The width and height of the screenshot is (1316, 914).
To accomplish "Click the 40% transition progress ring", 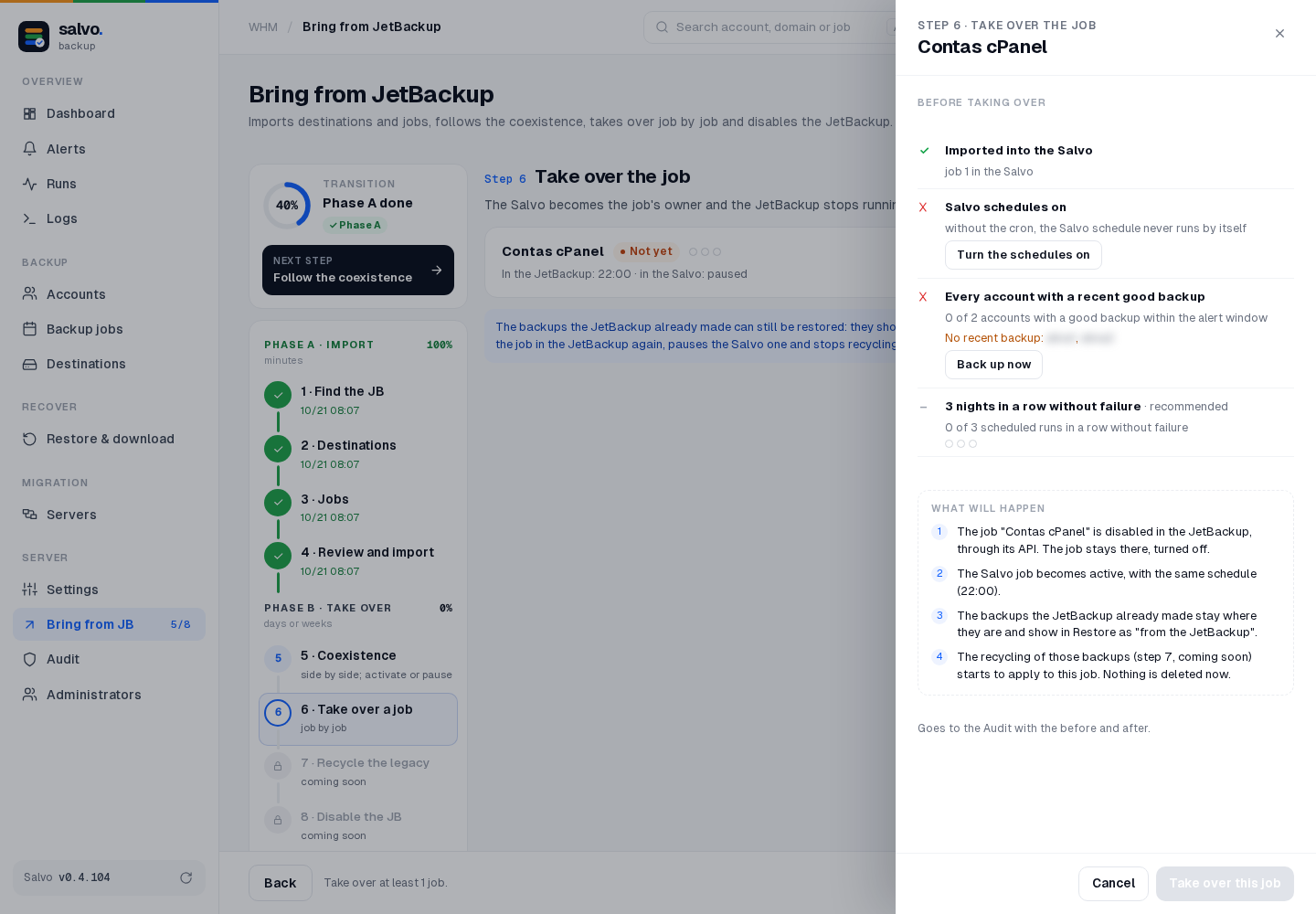I will tap(287, 206).
